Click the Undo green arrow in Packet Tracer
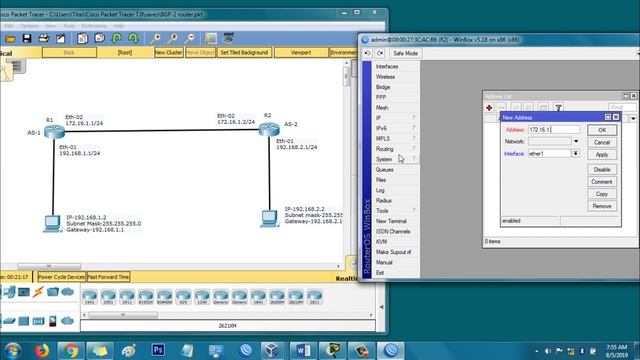Image resolution: width=640 pixels, height=360 pixels. pos(117,39)
